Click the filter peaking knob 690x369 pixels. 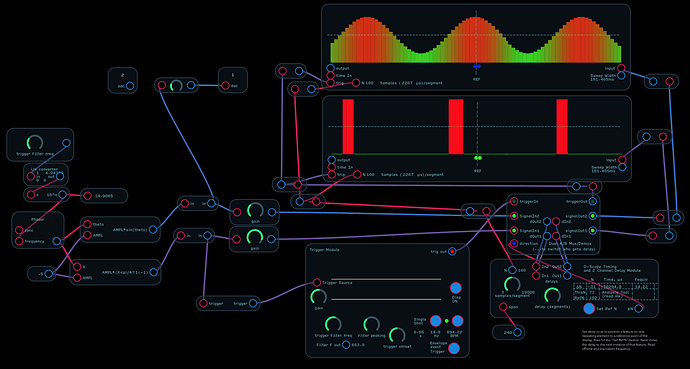[371, 325]
